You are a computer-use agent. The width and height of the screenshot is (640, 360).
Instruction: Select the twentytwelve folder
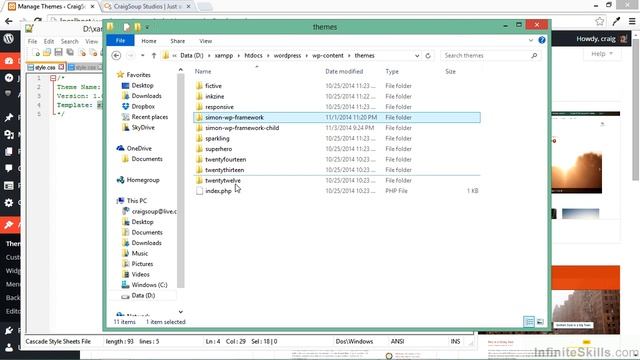(223, 180)
